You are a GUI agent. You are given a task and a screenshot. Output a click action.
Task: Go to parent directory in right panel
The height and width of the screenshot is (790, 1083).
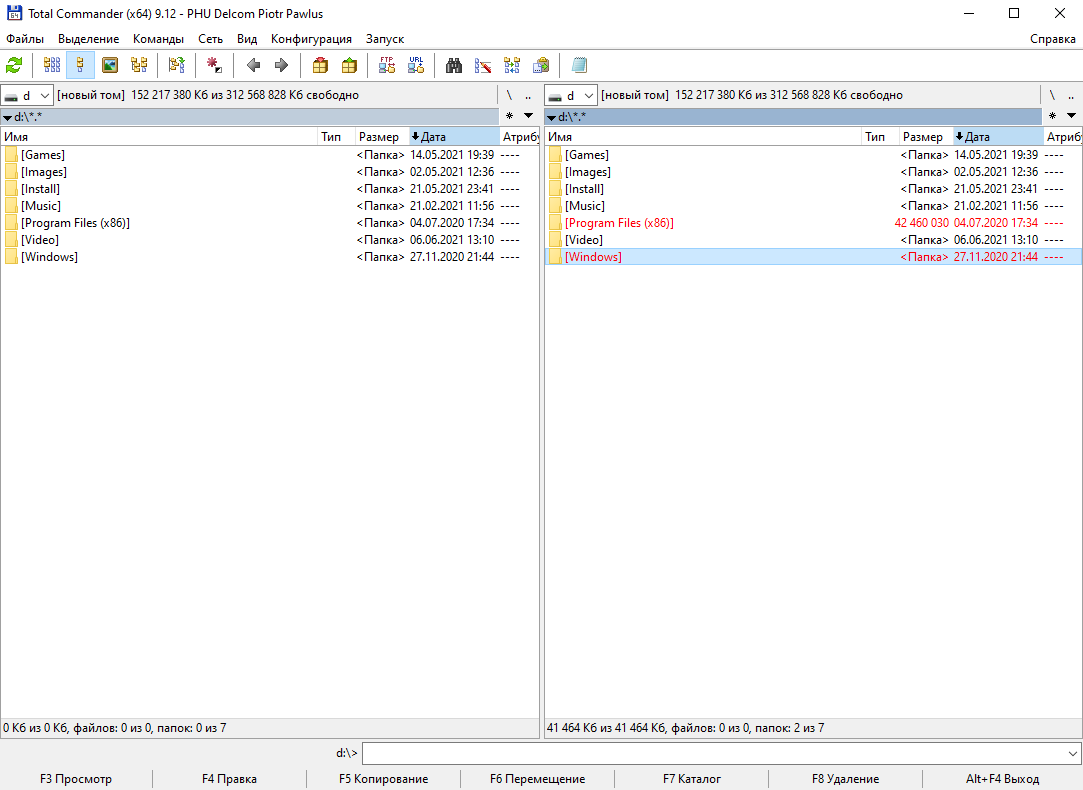(1071, 95)
